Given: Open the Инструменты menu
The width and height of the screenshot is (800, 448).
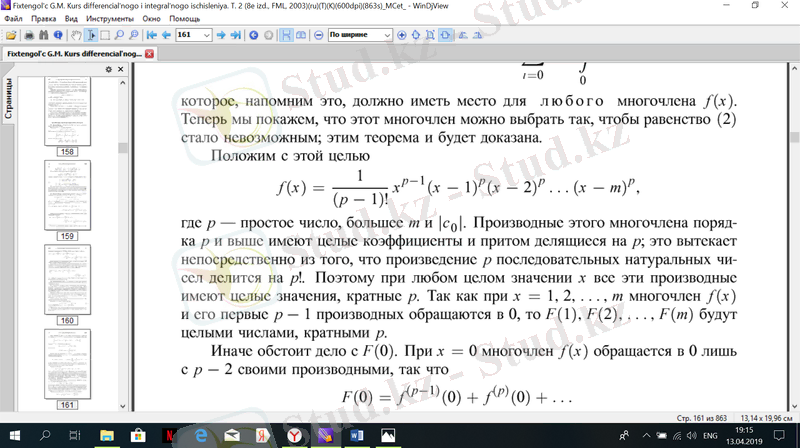Looking at the screenshot, I should (x=110, y=19).
